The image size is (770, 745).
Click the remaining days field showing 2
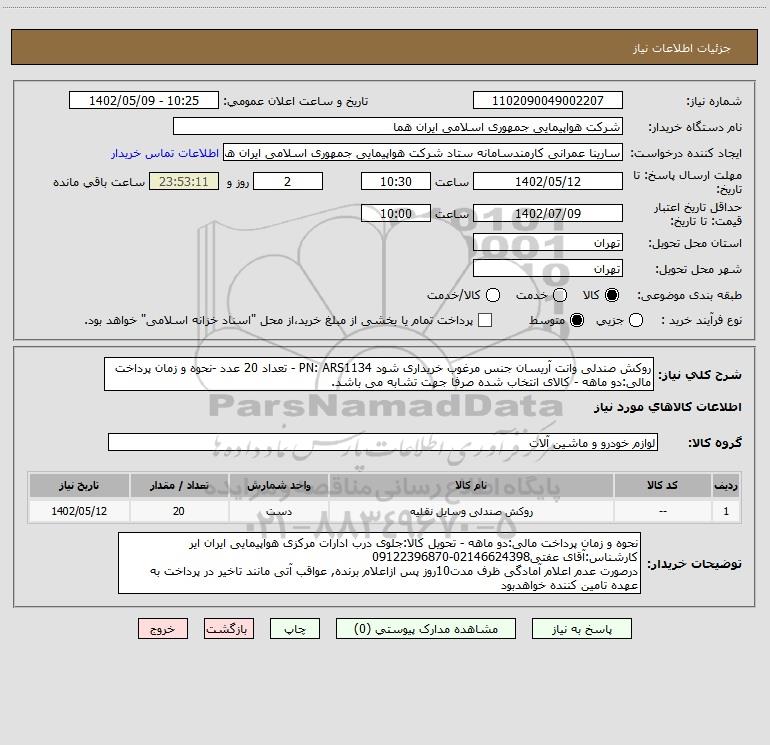[x=288, y=182]
